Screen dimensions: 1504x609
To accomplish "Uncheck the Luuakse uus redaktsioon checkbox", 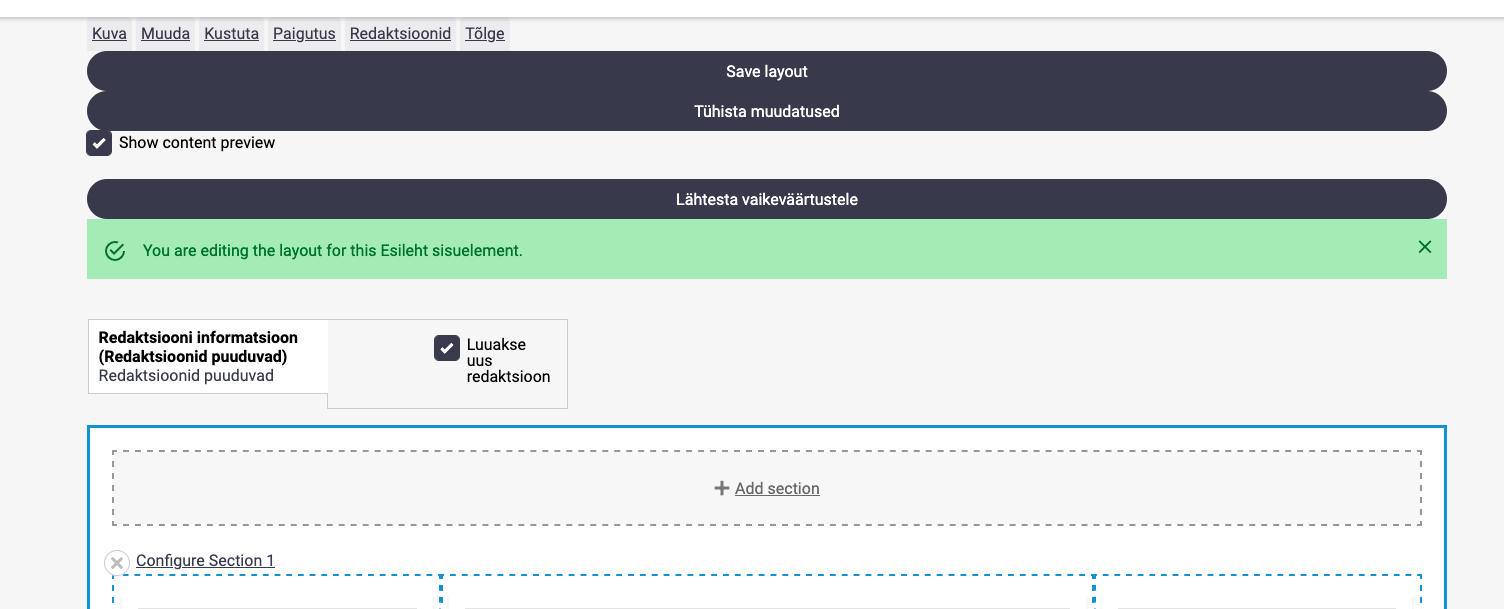I will (x=447, y=348).
